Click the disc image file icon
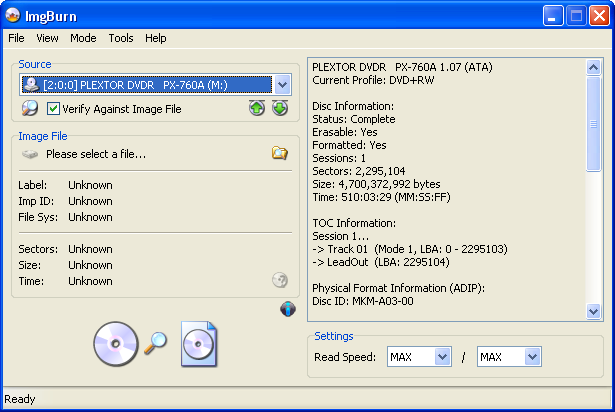The height and width of the screenshot is (412, 615). 199,344
